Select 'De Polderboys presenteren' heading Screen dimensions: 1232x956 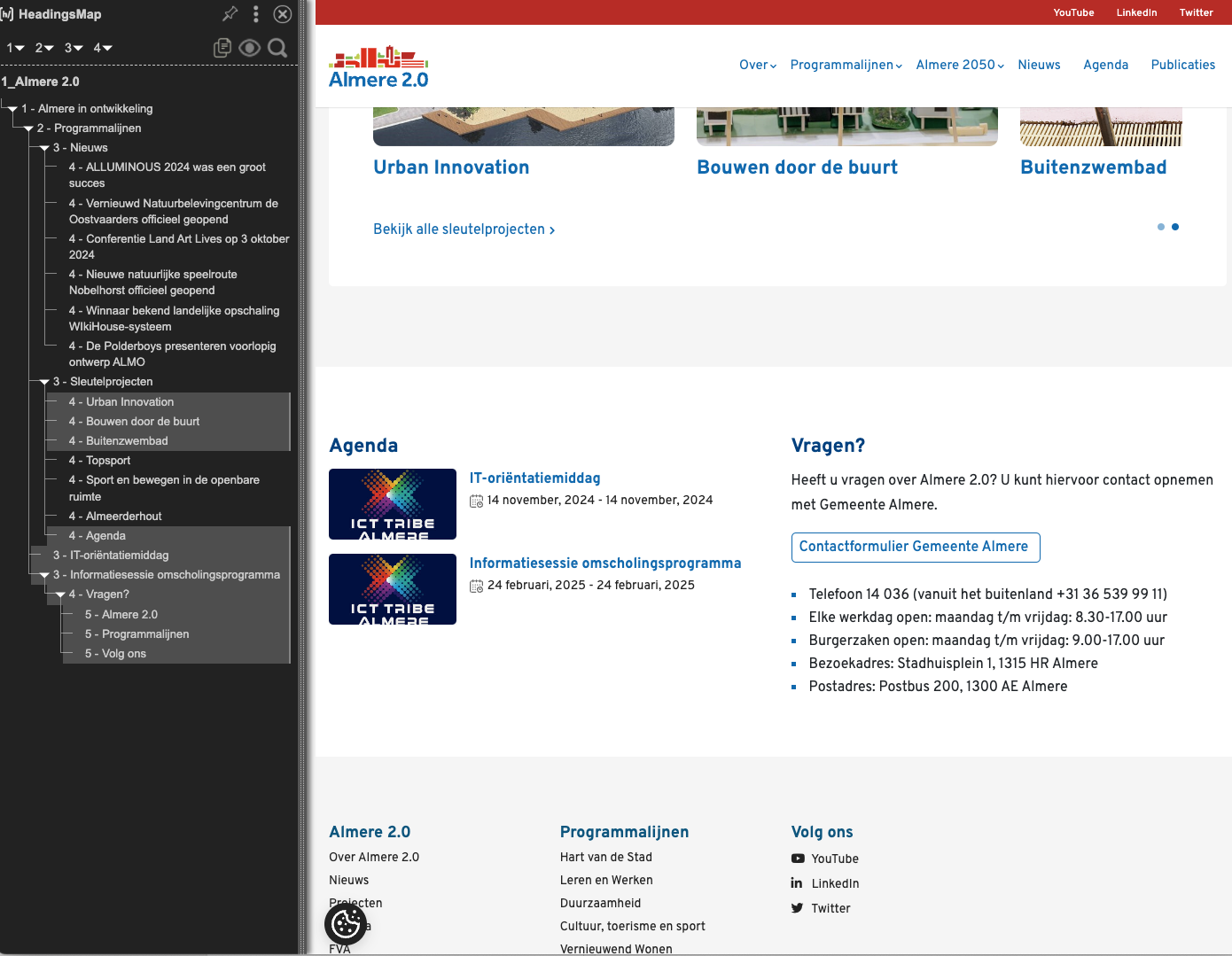pyautogui.click(x=172, y=354)
